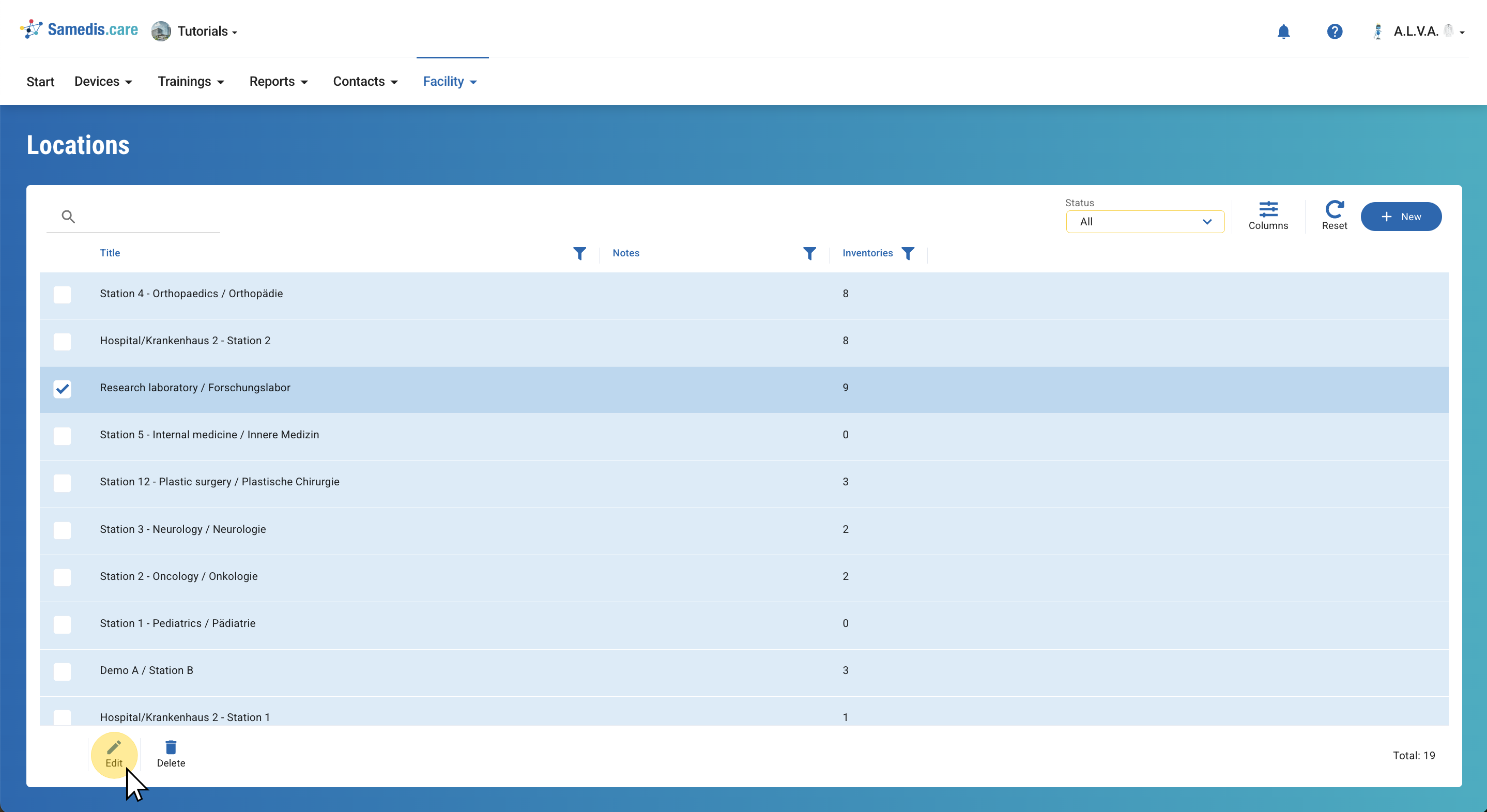The height and width of the screenshot is (812, 1487).
Task: Open the Status dropdown showing All
Action: coord(1145,222)
